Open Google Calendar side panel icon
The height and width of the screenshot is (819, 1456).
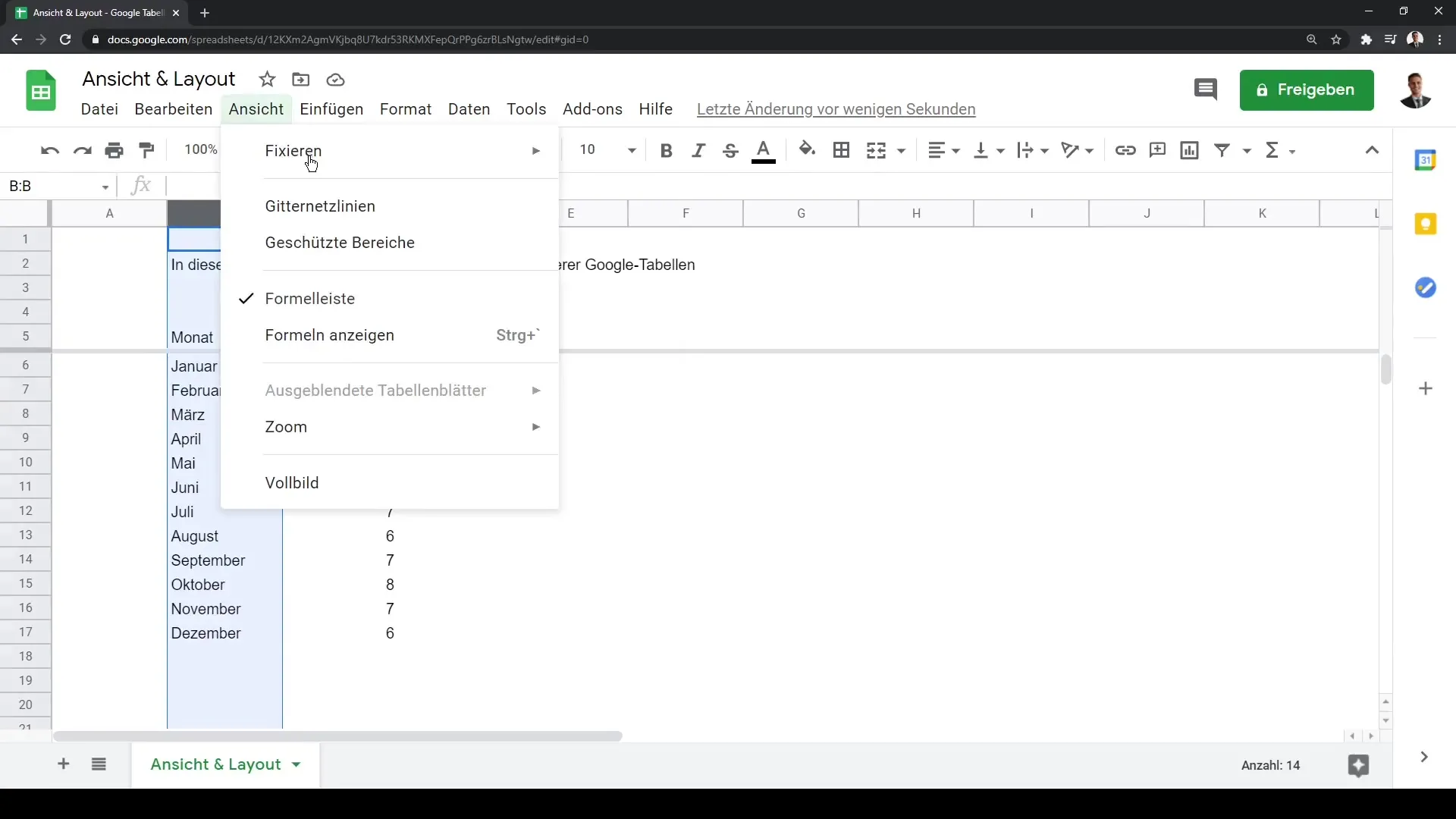pos(1426,160)
